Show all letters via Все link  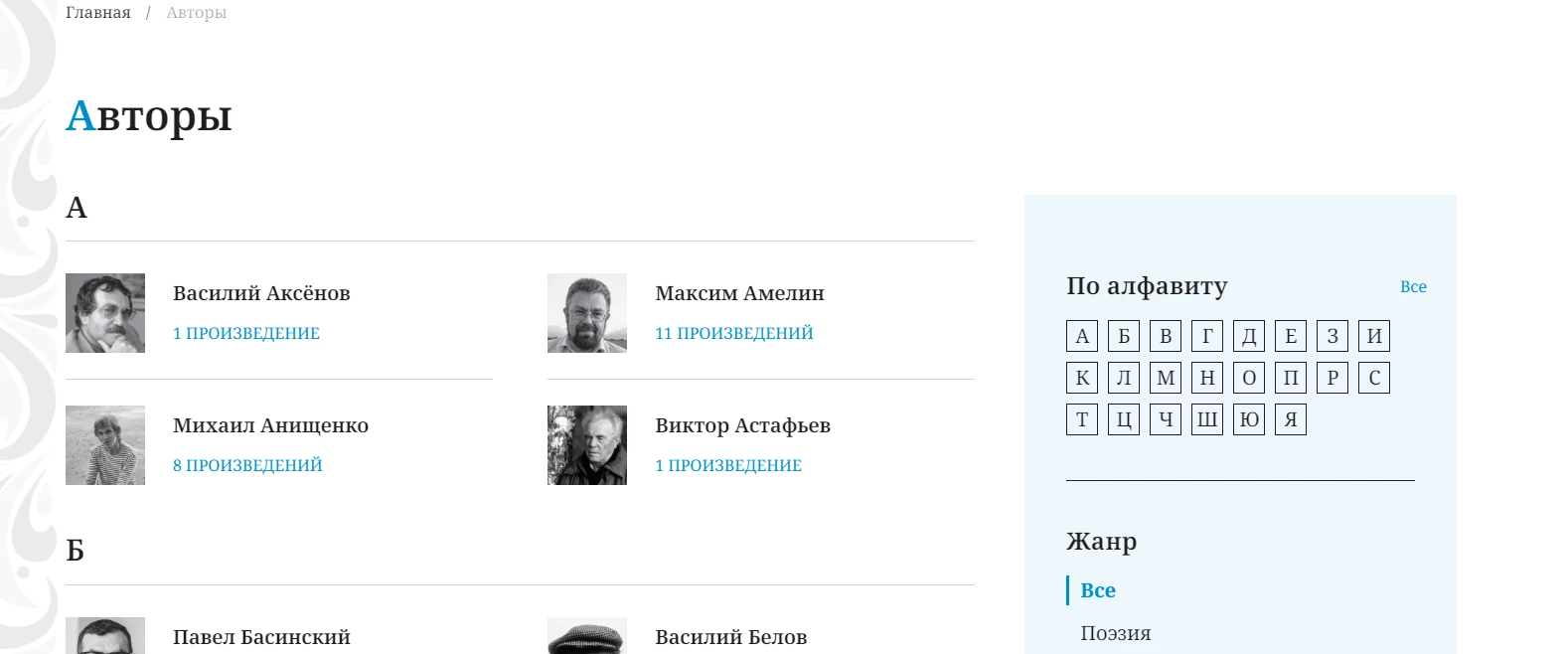point(1413,286)
